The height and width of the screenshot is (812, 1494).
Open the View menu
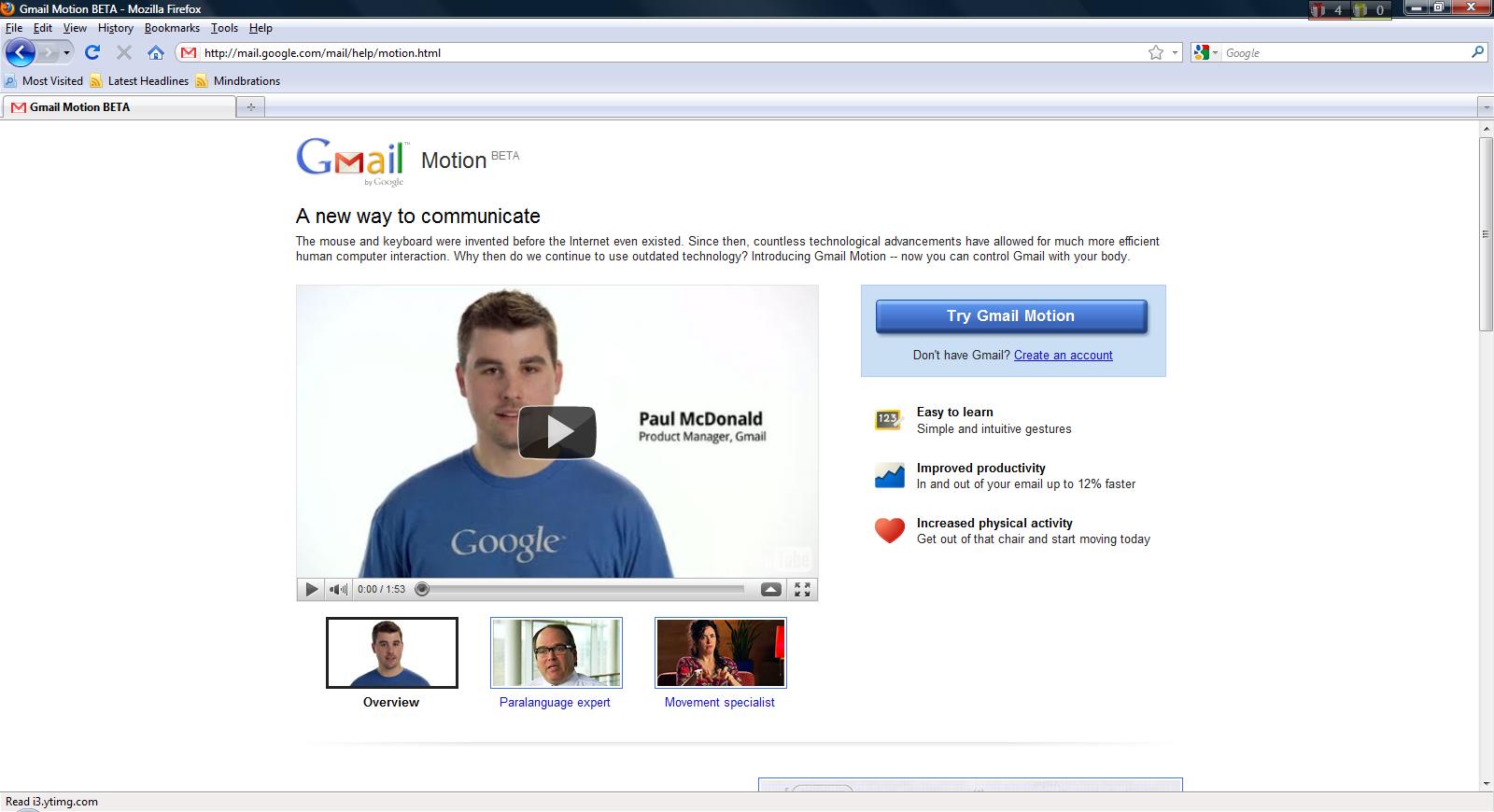coord(75,28)
